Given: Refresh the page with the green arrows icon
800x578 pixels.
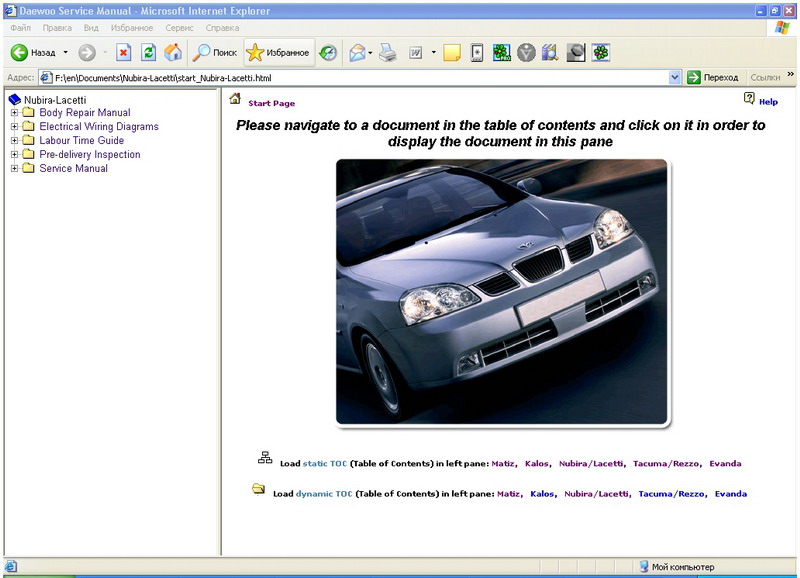Looking at the screenshot, I should click(x=148, y=53).
